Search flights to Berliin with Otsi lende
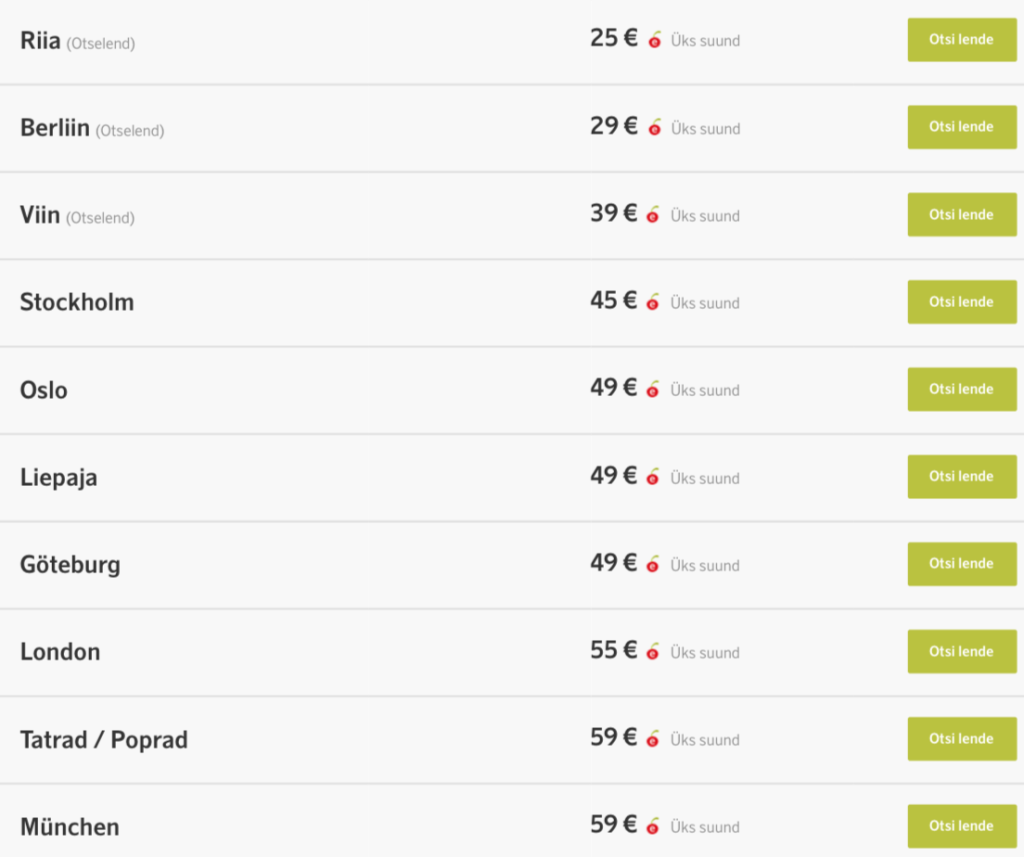This screenshot has height=857, width=1024. [961, 127]
